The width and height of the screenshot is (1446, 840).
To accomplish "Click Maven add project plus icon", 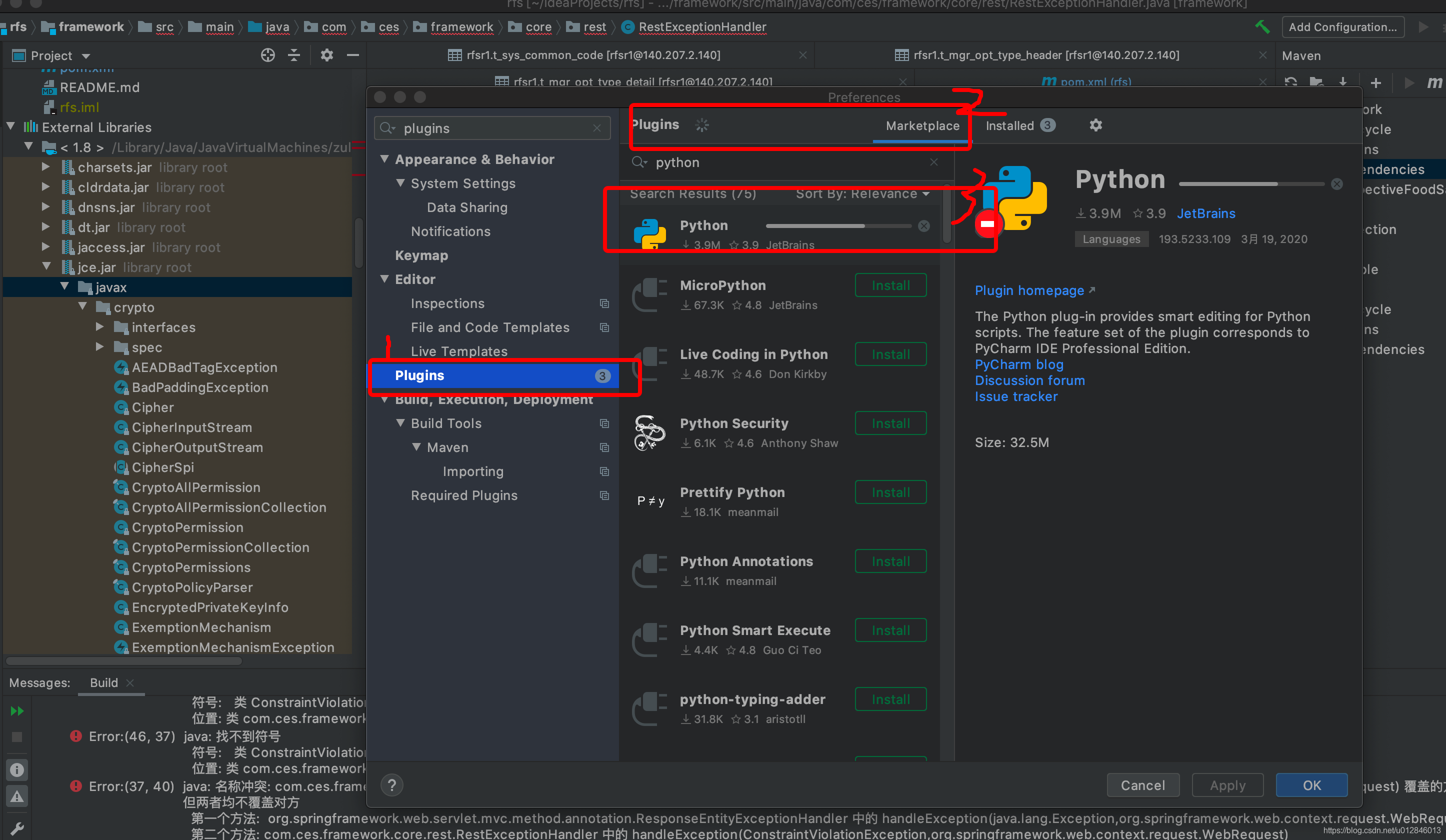I will click(1376, 82).
